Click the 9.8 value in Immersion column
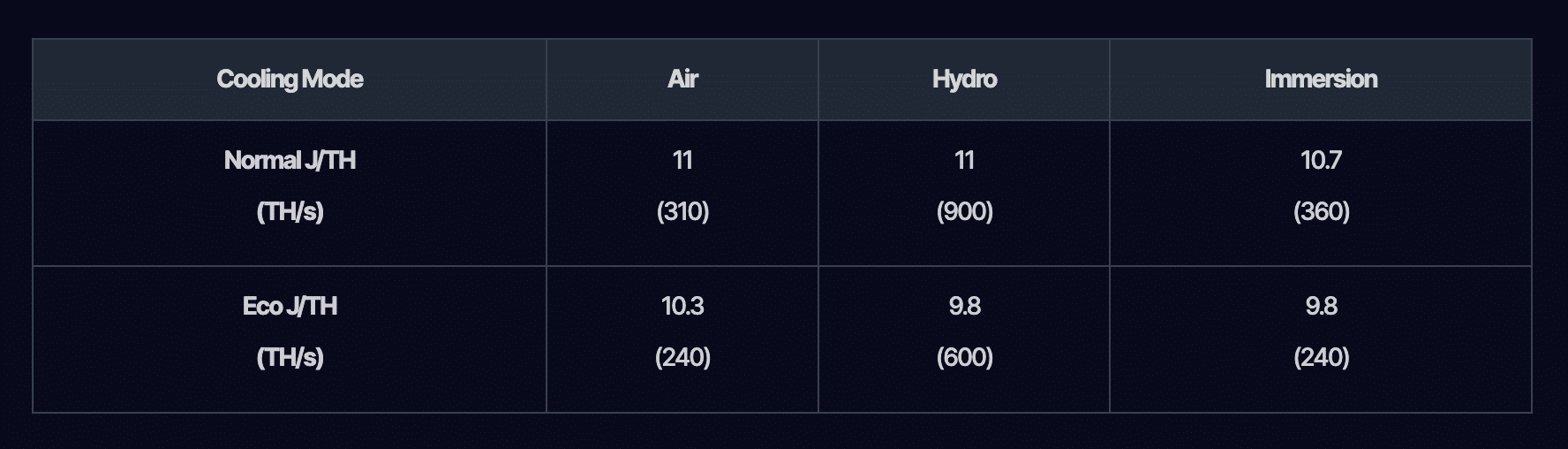This screenshot has height=449, width=1568. coord(1320,306)
